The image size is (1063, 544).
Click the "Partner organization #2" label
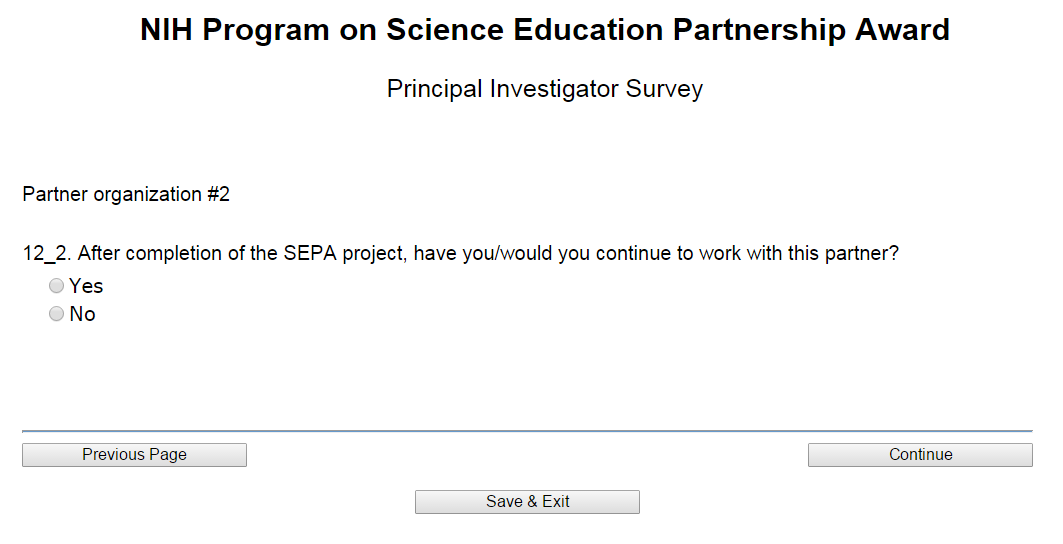click(126, 194)
